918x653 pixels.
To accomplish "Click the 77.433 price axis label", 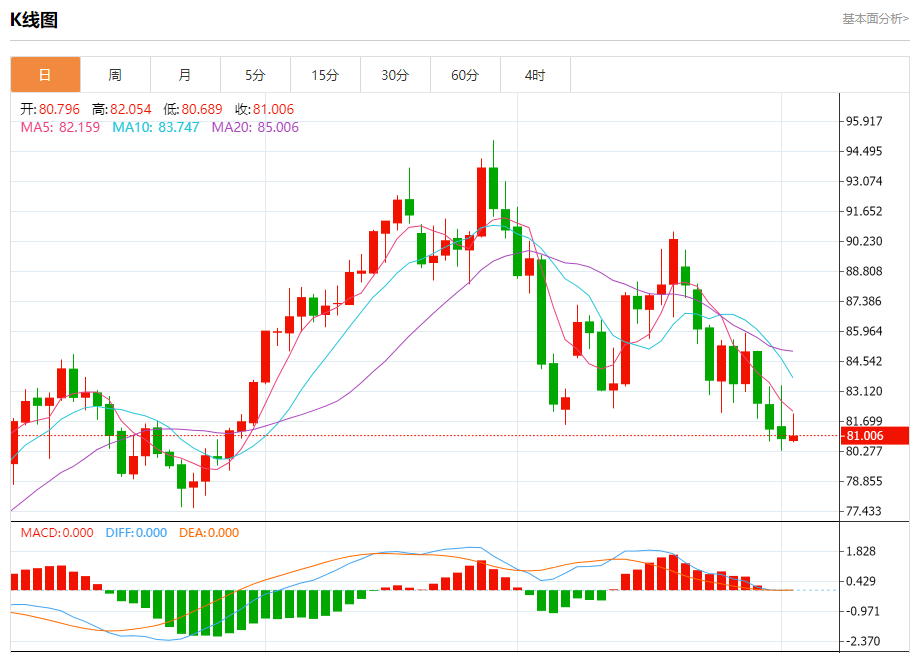I will click(864, 511).
